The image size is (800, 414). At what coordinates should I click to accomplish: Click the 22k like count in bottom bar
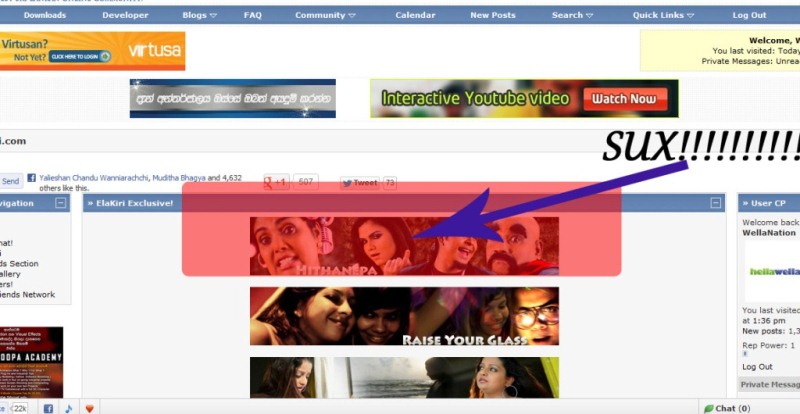[x=20, y=408]
